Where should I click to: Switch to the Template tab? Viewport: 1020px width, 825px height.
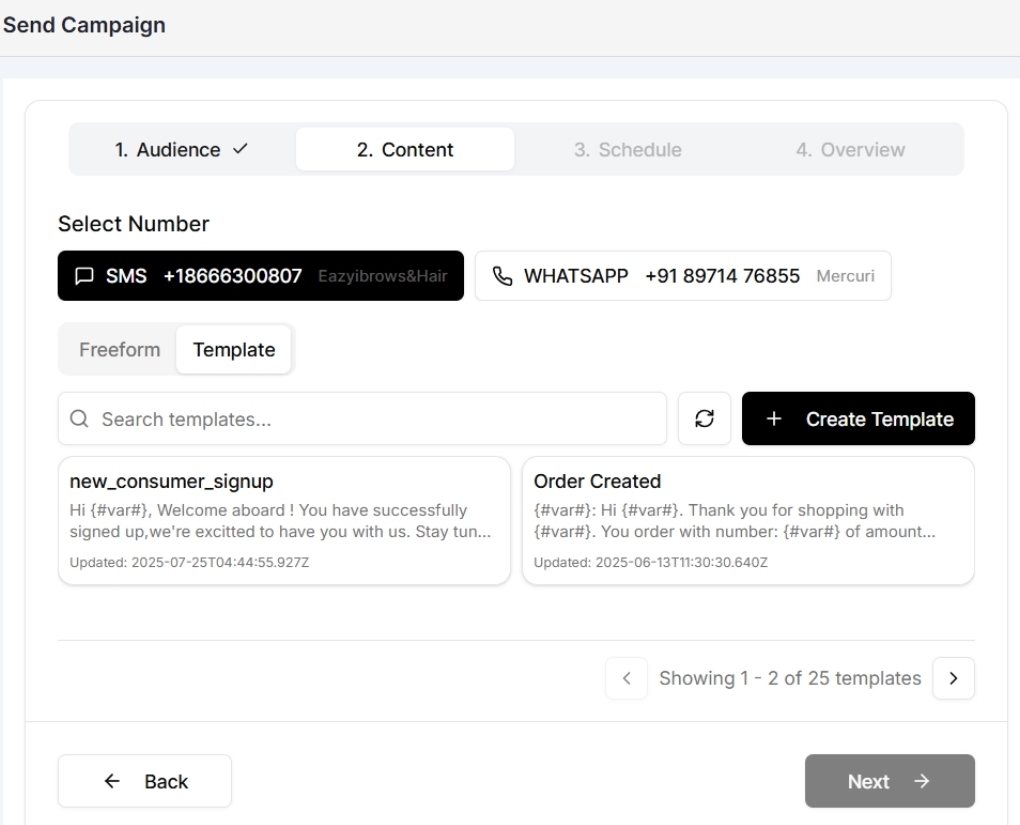pos(234,349)
